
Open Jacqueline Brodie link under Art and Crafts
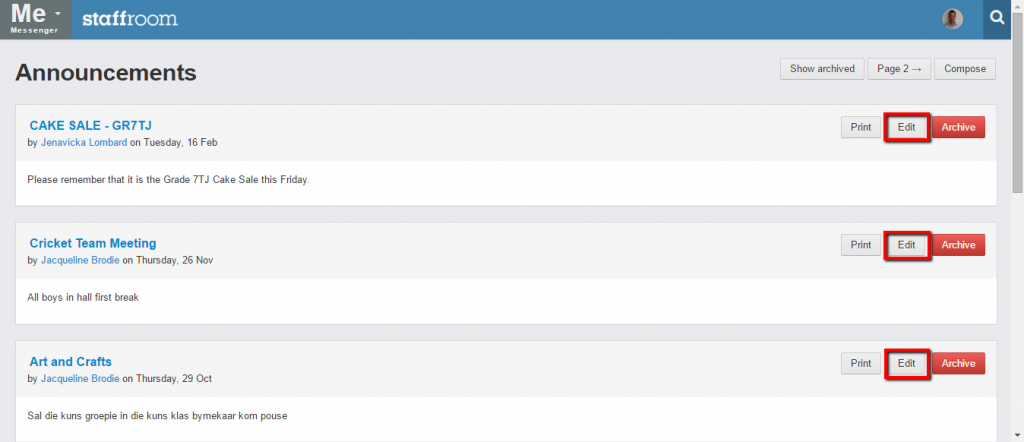click(x=80, y=379)
